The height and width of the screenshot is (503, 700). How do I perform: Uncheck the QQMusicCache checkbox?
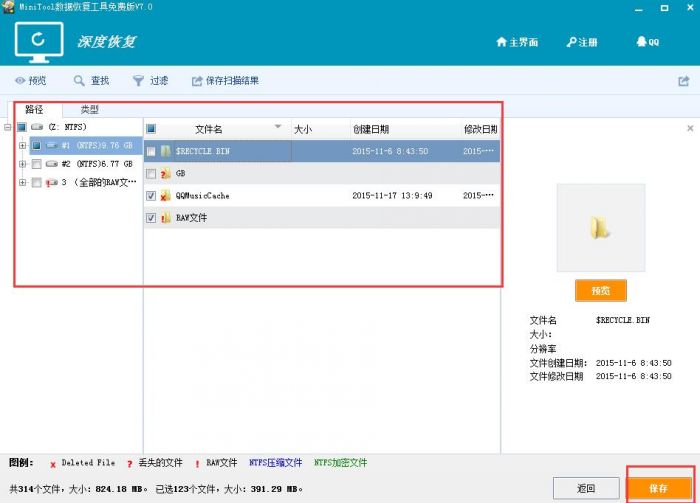[x=151, y=195]
